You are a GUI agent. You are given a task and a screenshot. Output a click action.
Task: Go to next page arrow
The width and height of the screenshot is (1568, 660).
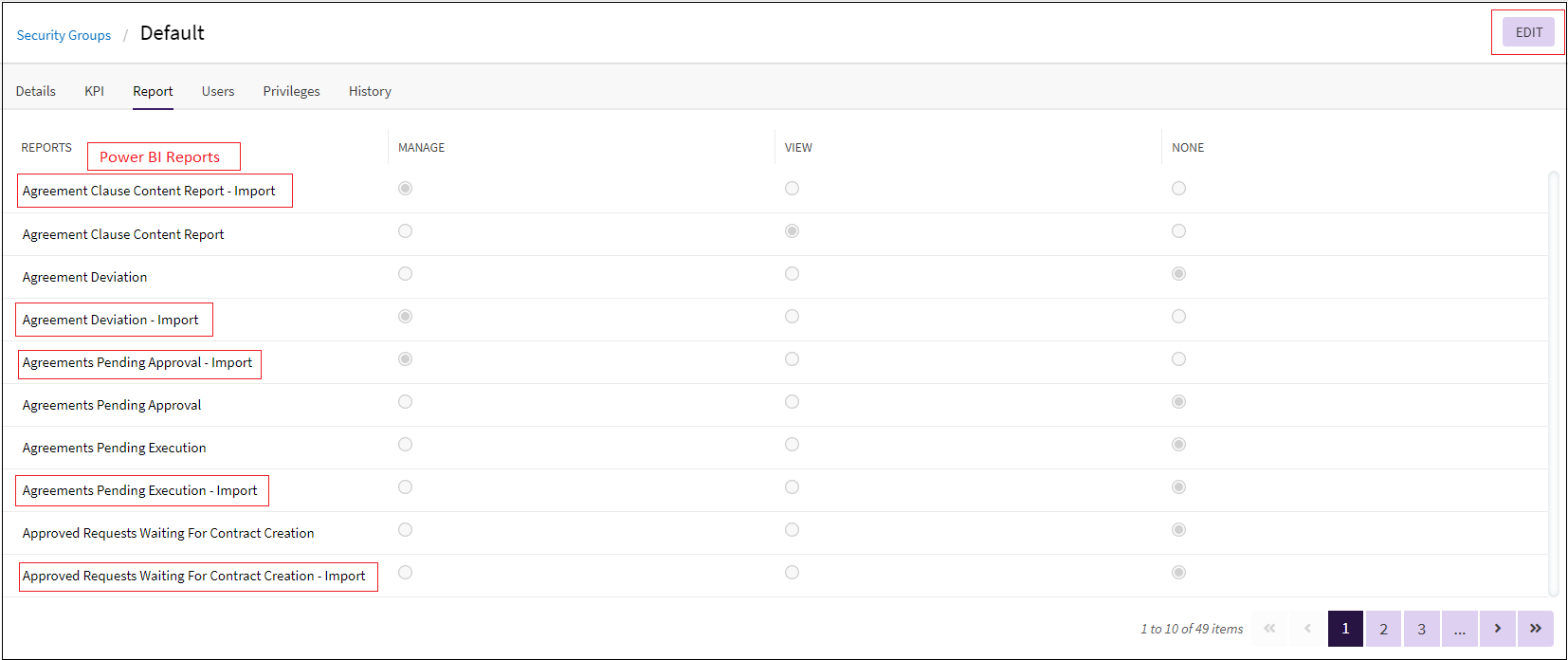[1497, 629]
